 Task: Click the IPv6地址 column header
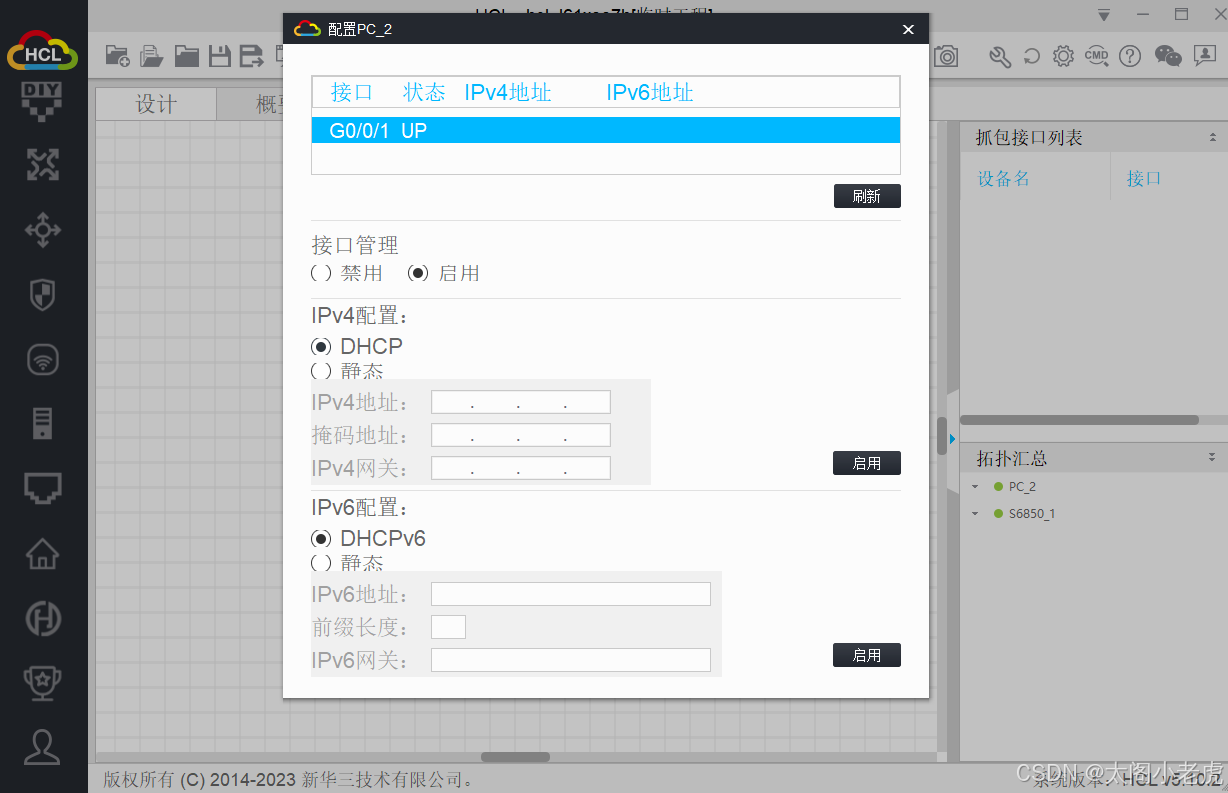[x=650, y=93]
